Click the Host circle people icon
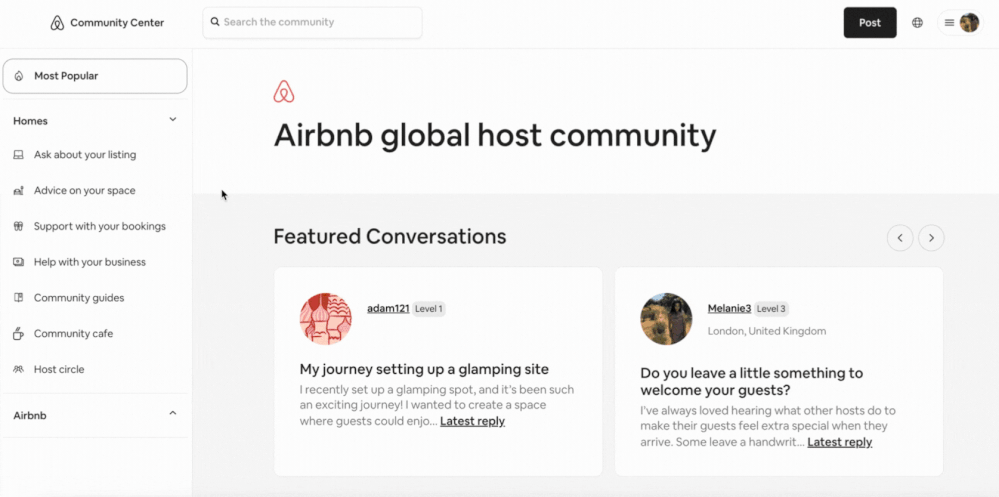The height and width of the screenshot is (497, 999). [x=18, y=370]
